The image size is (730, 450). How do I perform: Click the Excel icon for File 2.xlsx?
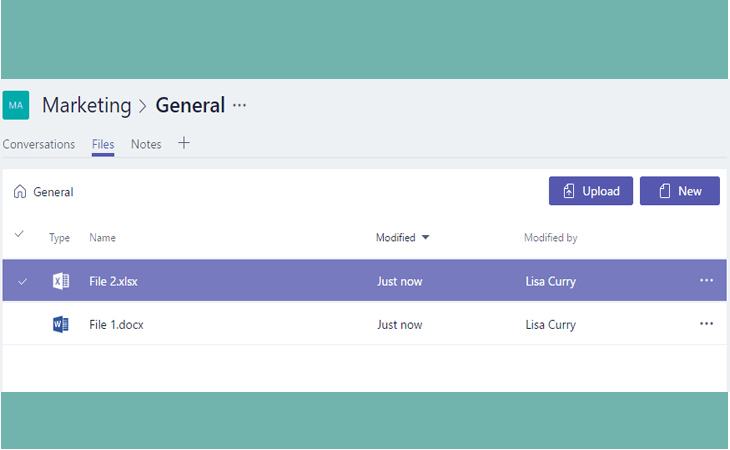click(61, 281)
